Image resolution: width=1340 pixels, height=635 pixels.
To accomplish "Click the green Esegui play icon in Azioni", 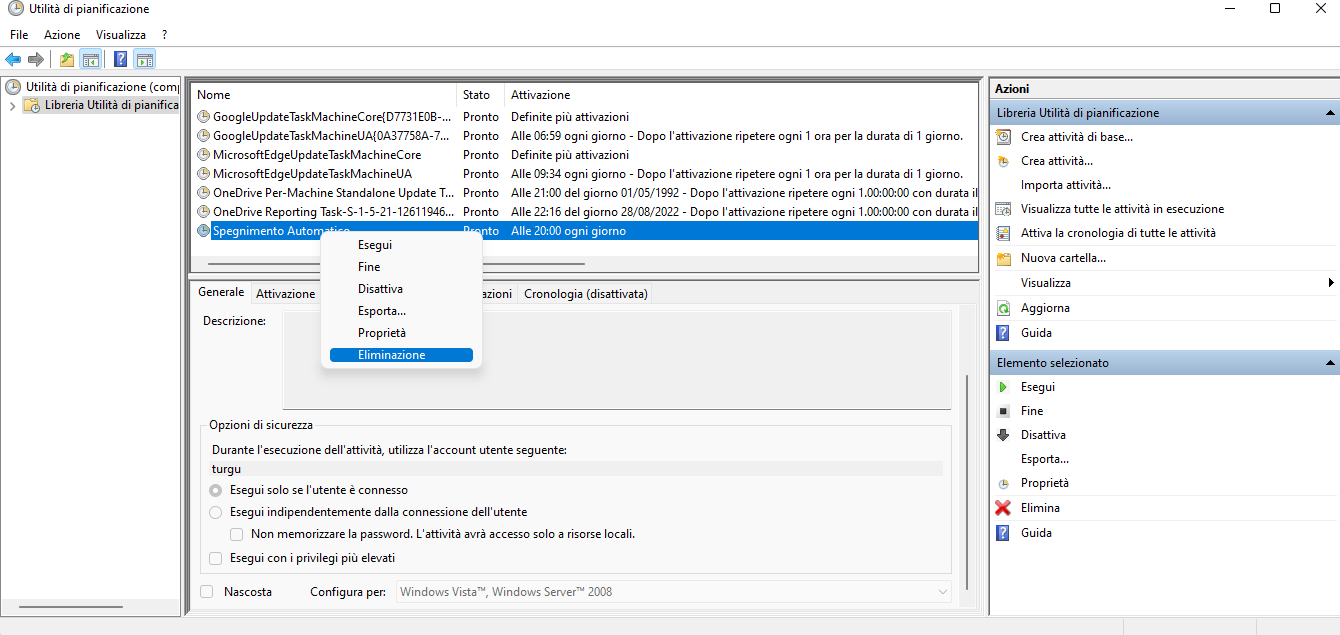I will [x=1003, y=387].
